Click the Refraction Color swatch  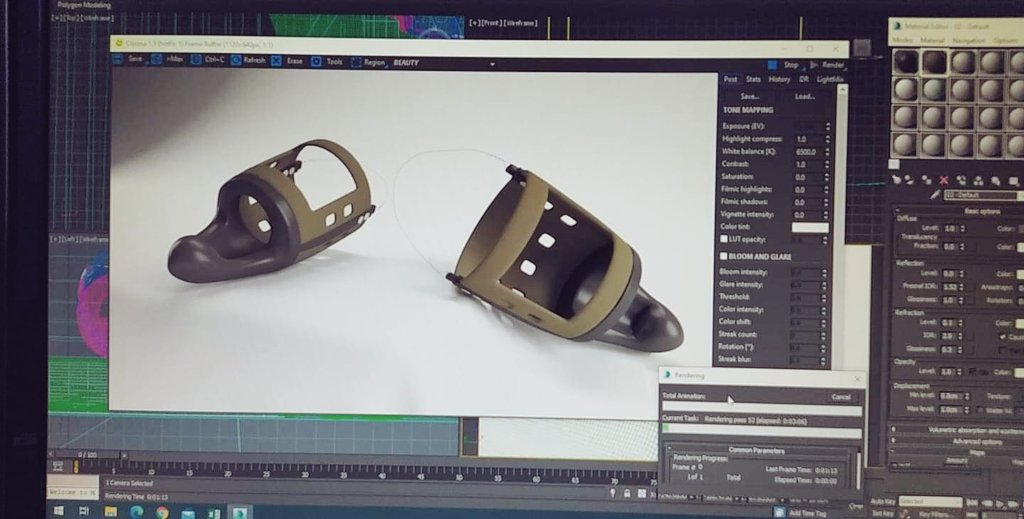coord(1020,324)
